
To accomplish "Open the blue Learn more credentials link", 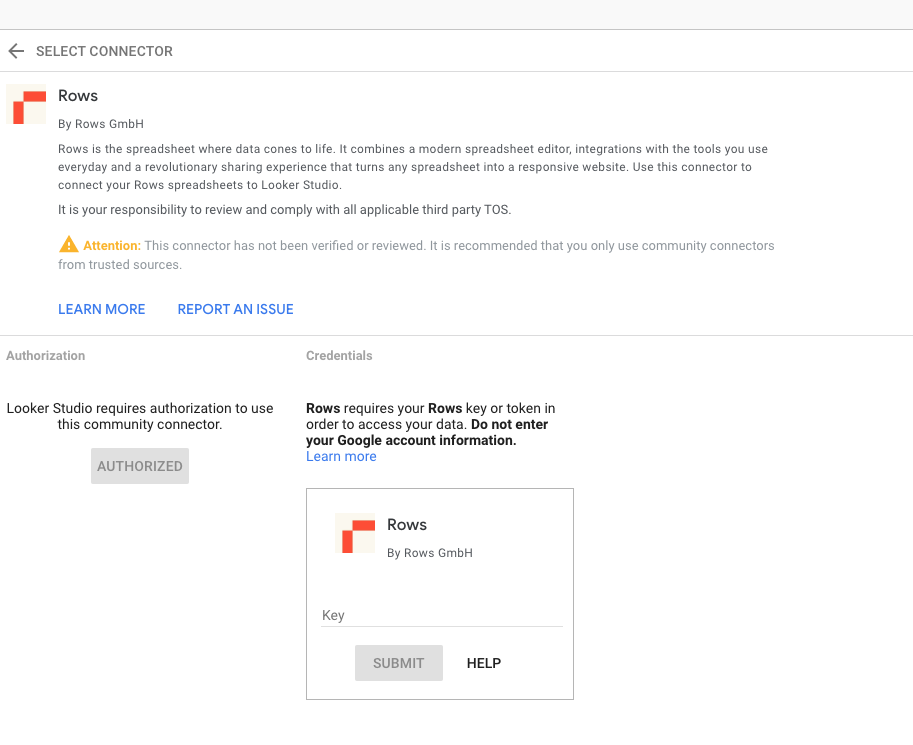I will 341,457.
